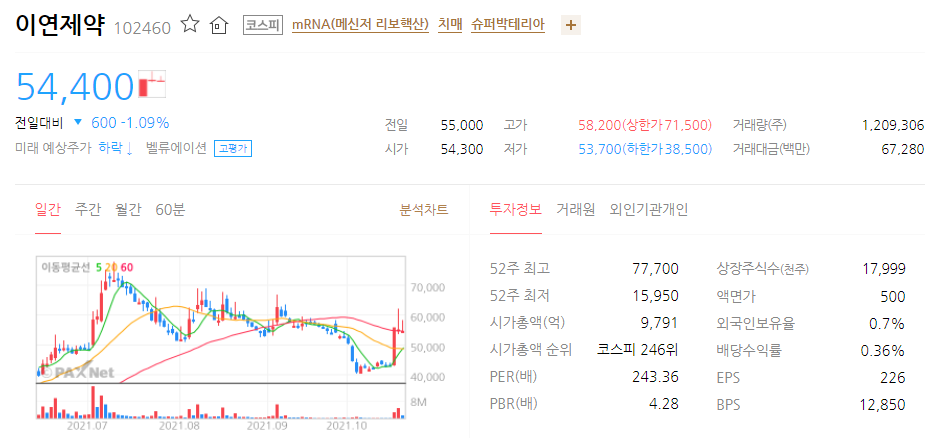Open the 분석차트 link

click(x=423, y=210)
